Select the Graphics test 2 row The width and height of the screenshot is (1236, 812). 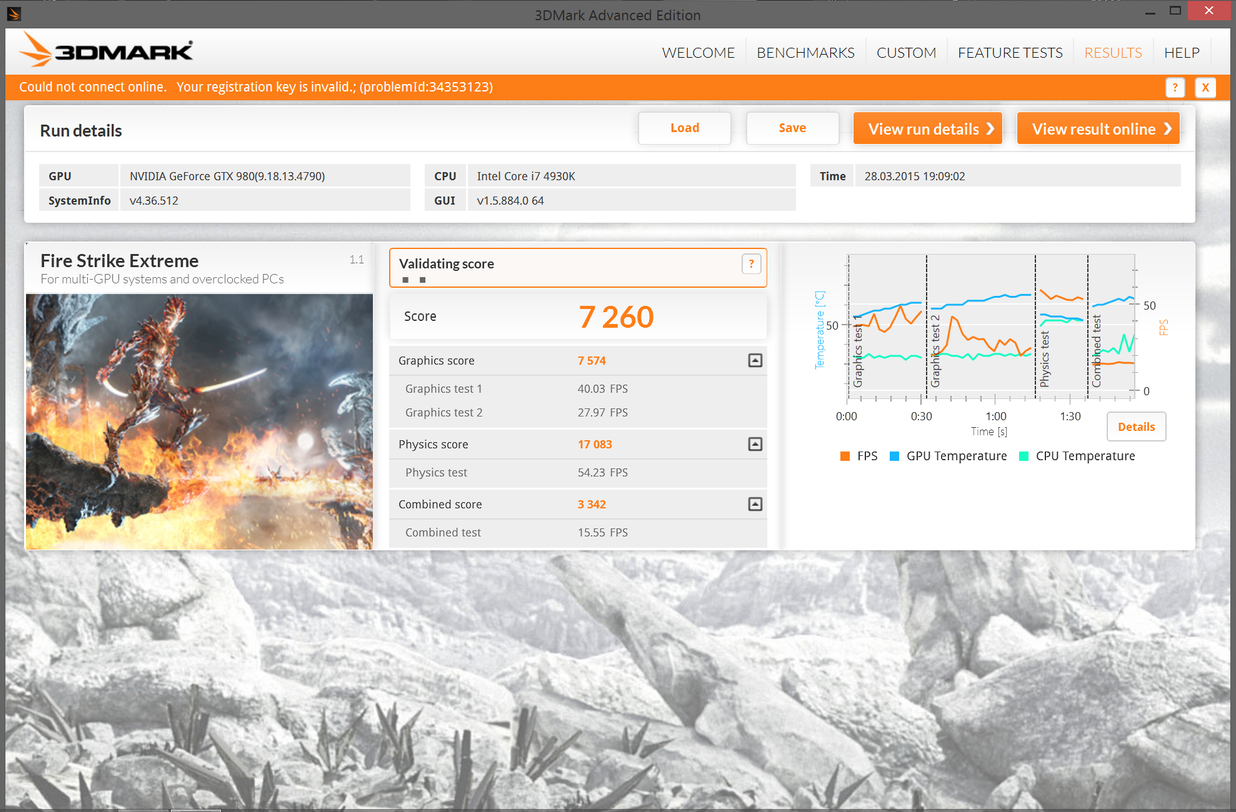[578, 412]
